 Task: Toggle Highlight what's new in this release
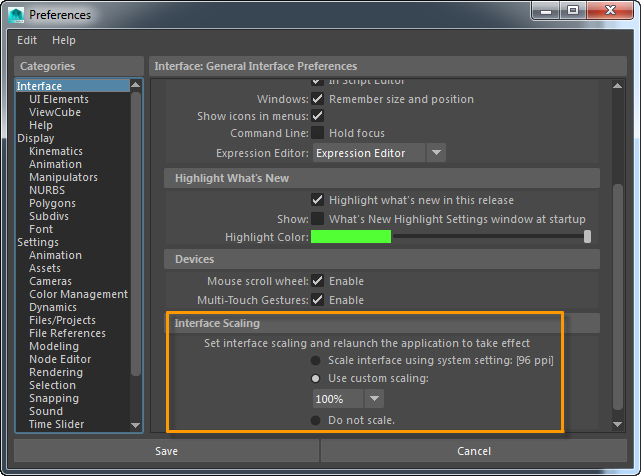click(x=318, y=200)
